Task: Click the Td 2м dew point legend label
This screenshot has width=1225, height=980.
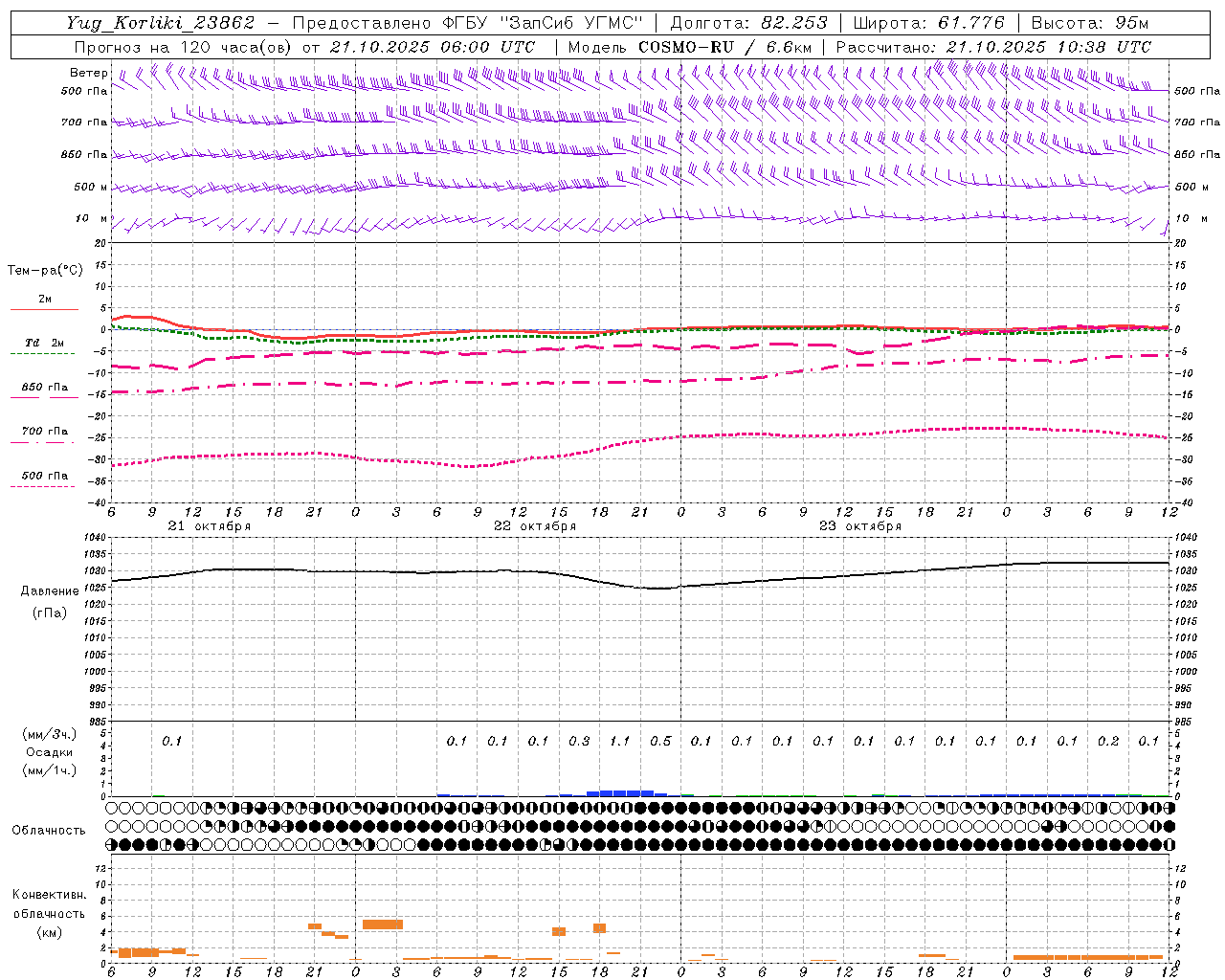Action: click(x=45, y=343)
